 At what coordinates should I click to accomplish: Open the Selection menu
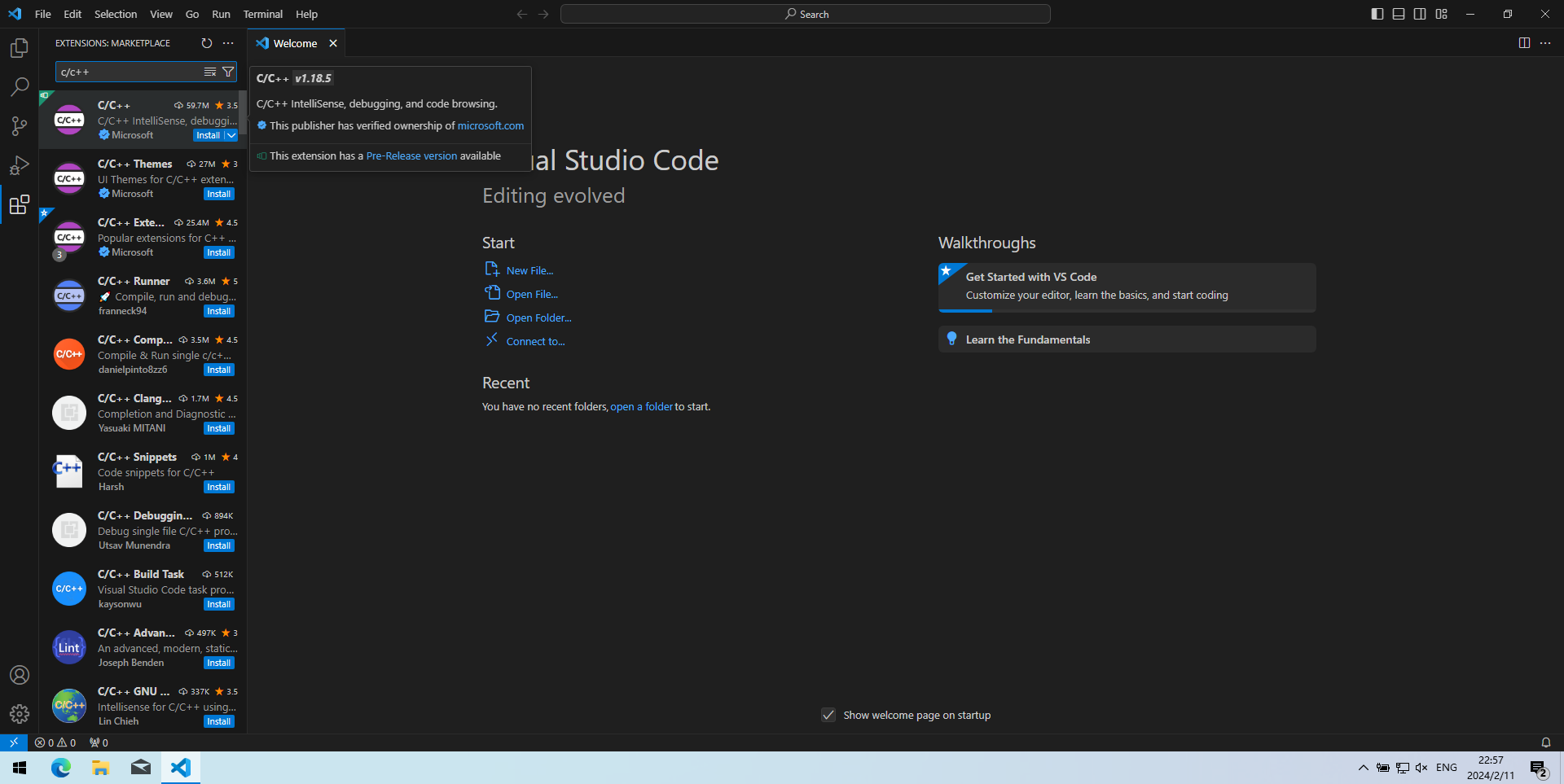coord(116,14)
